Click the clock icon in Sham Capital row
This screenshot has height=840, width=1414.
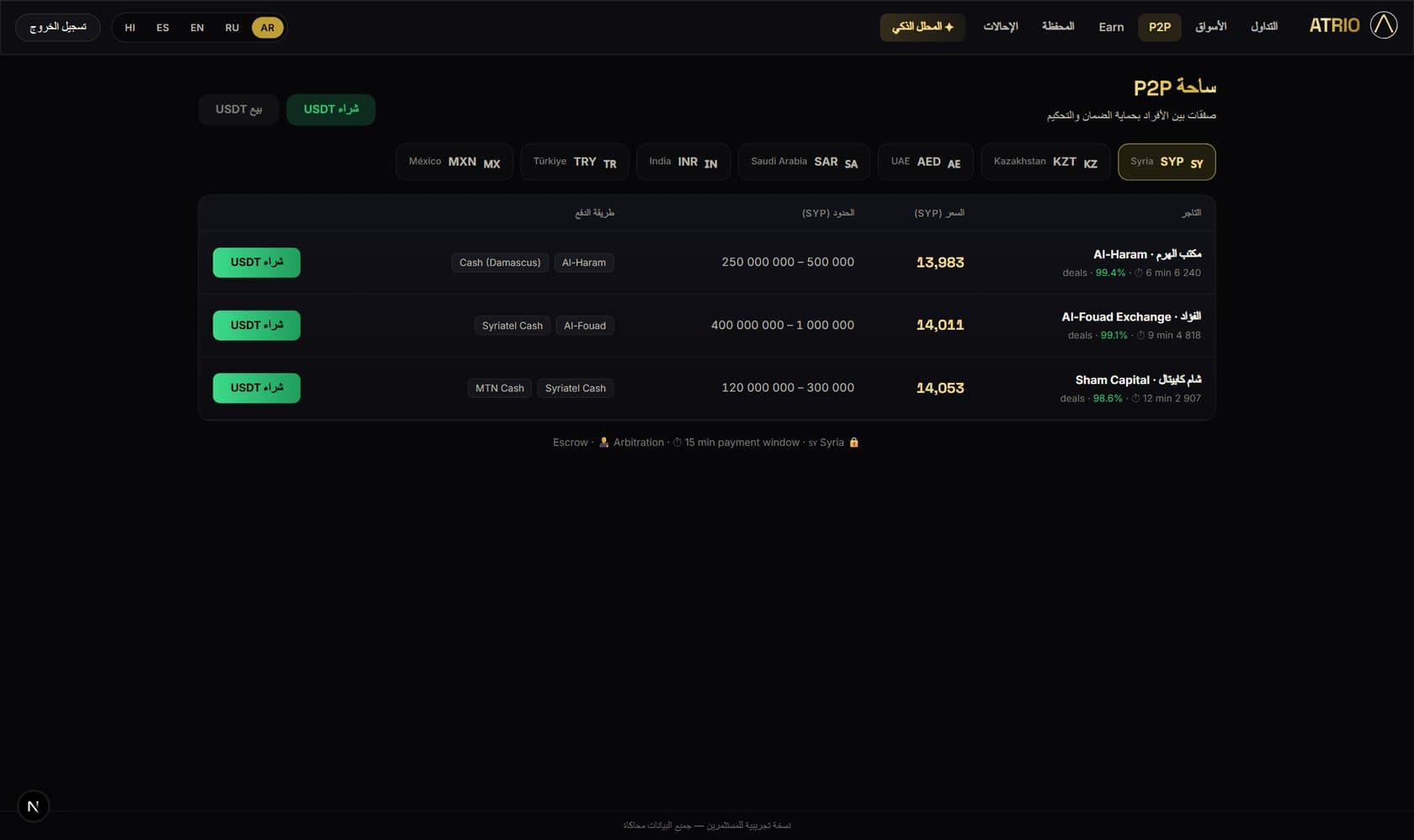(1135, 399)
